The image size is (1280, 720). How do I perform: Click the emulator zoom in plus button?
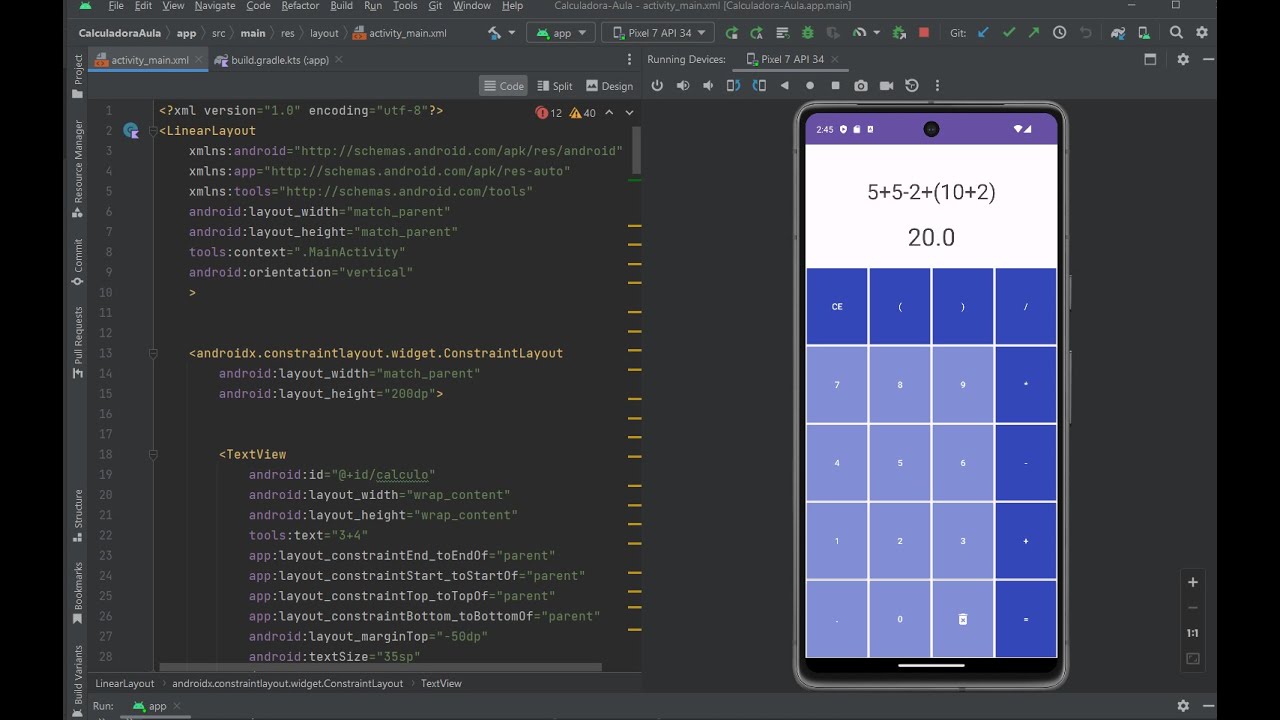(1193, 582)
